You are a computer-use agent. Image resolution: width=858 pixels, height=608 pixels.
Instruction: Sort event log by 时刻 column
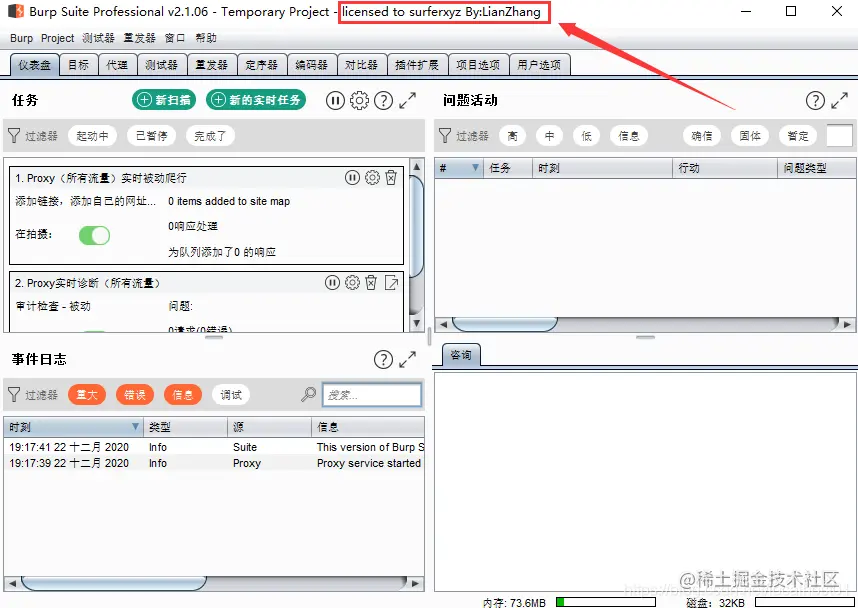(x=74, y=427)
